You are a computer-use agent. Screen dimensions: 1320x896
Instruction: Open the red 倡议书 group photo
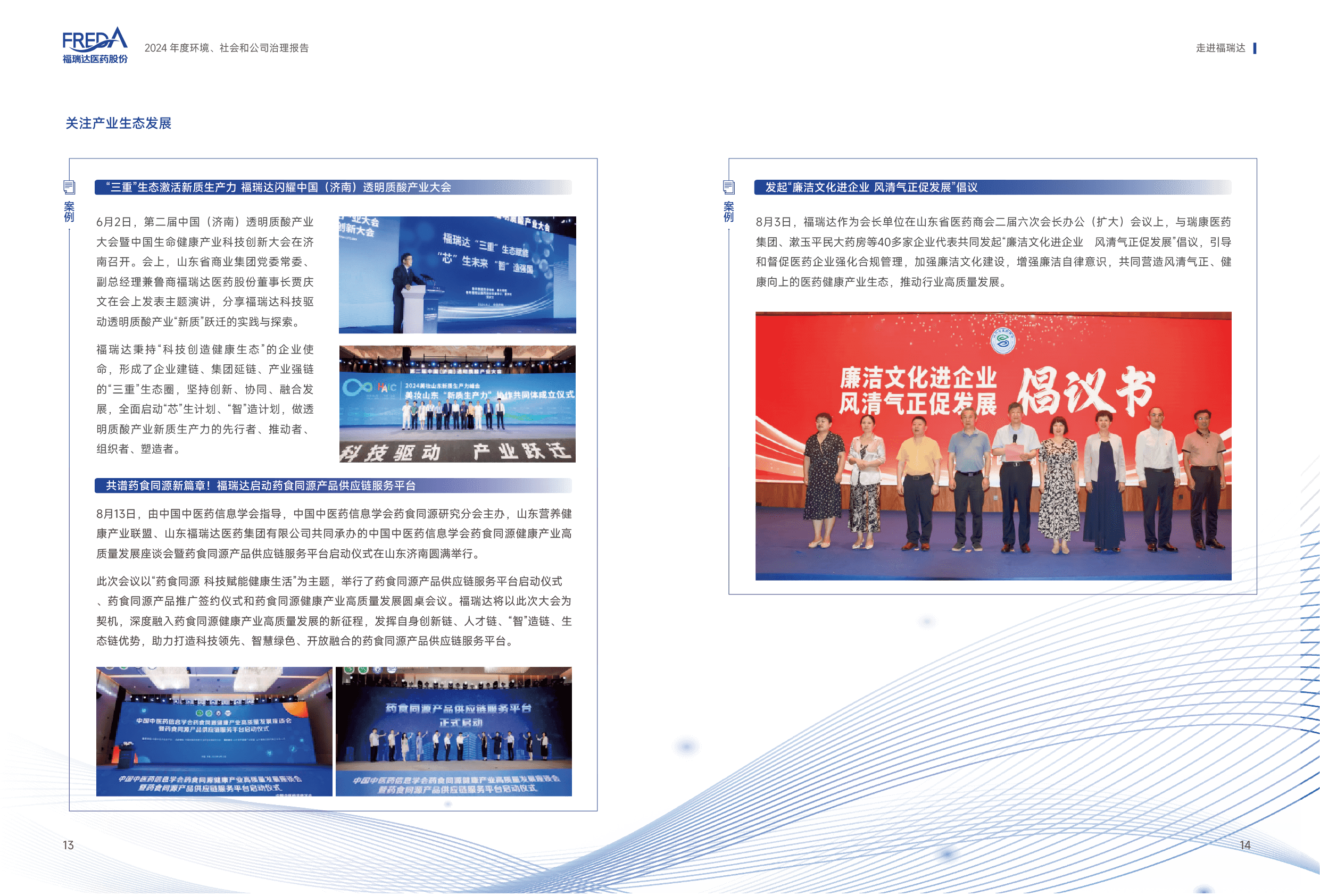993,446
